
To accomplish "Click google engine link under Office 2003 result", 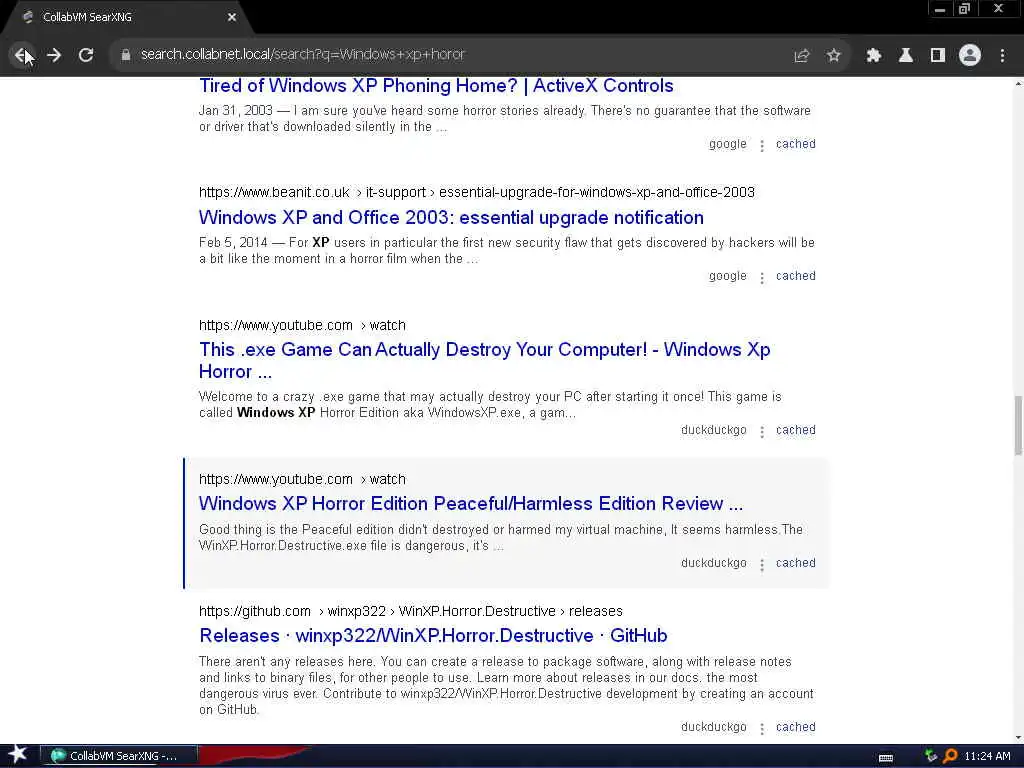I will coord(728,276).
